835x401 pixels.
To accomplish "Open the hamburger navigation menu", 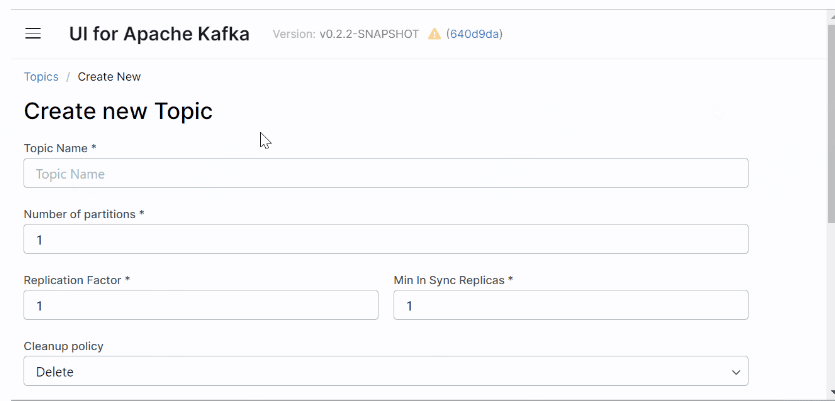I will click(x=33, y=34).
